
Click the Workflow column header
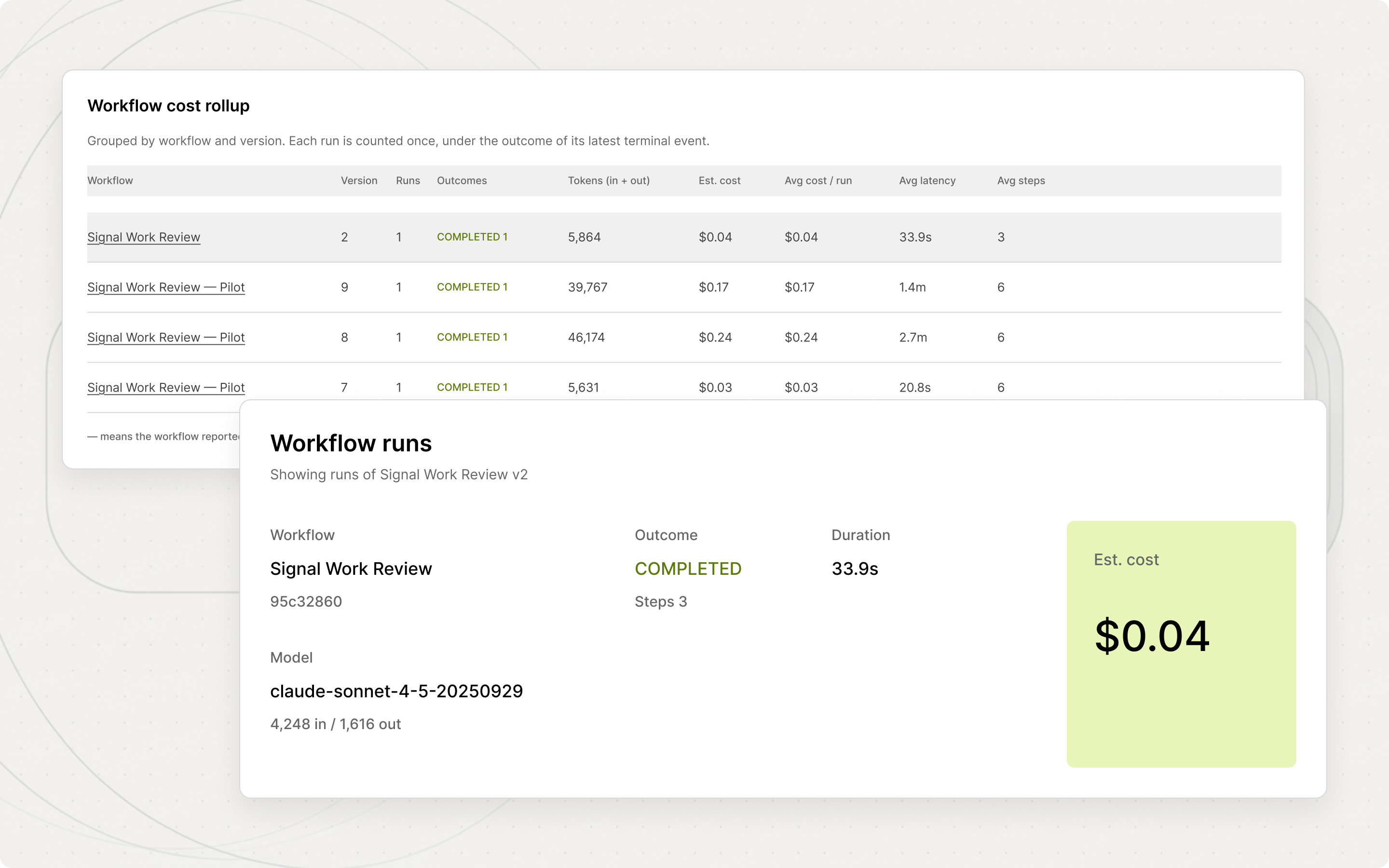tap(110, 180)
